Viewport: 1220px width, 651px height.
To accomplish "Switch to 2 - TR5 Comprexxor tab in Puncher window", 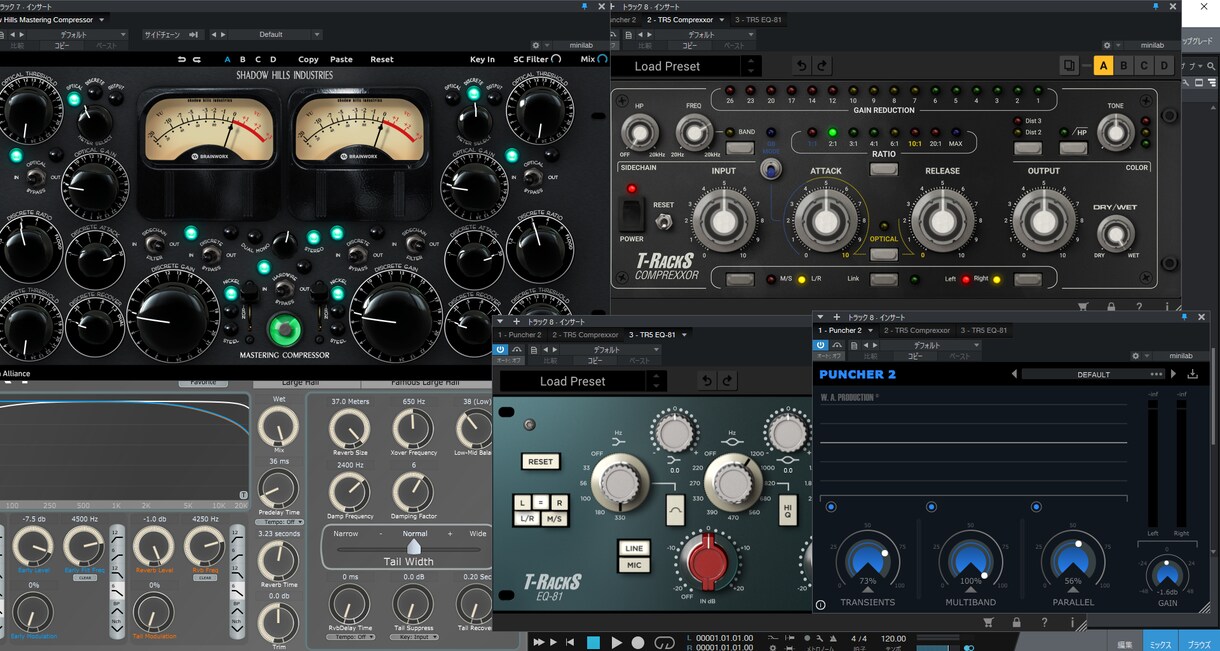I will click(x=917, y=330).
